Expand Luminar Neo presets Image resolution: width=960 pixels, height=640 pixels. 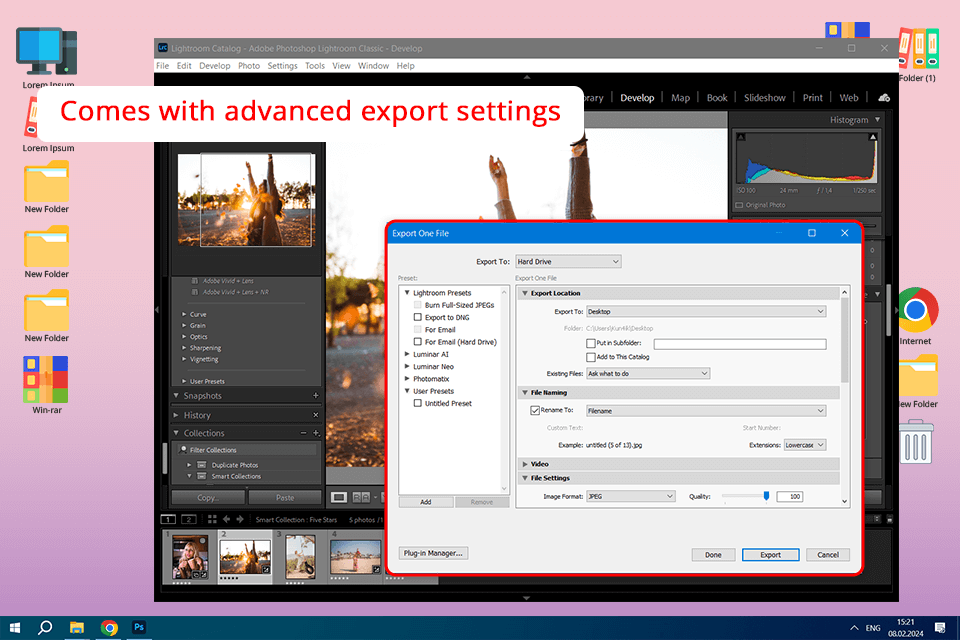pyautogui.click(x=407, y=366)
